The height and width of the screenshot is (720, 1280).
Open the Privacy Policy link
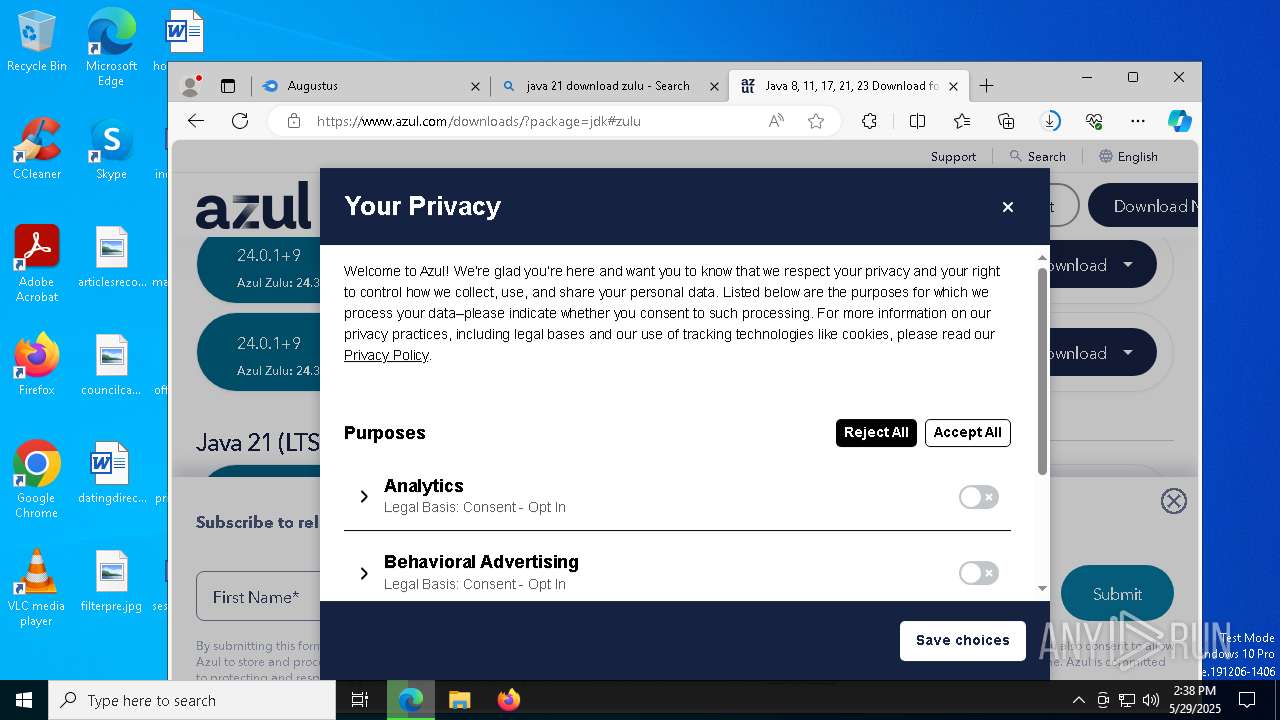(x=386, y=355)
